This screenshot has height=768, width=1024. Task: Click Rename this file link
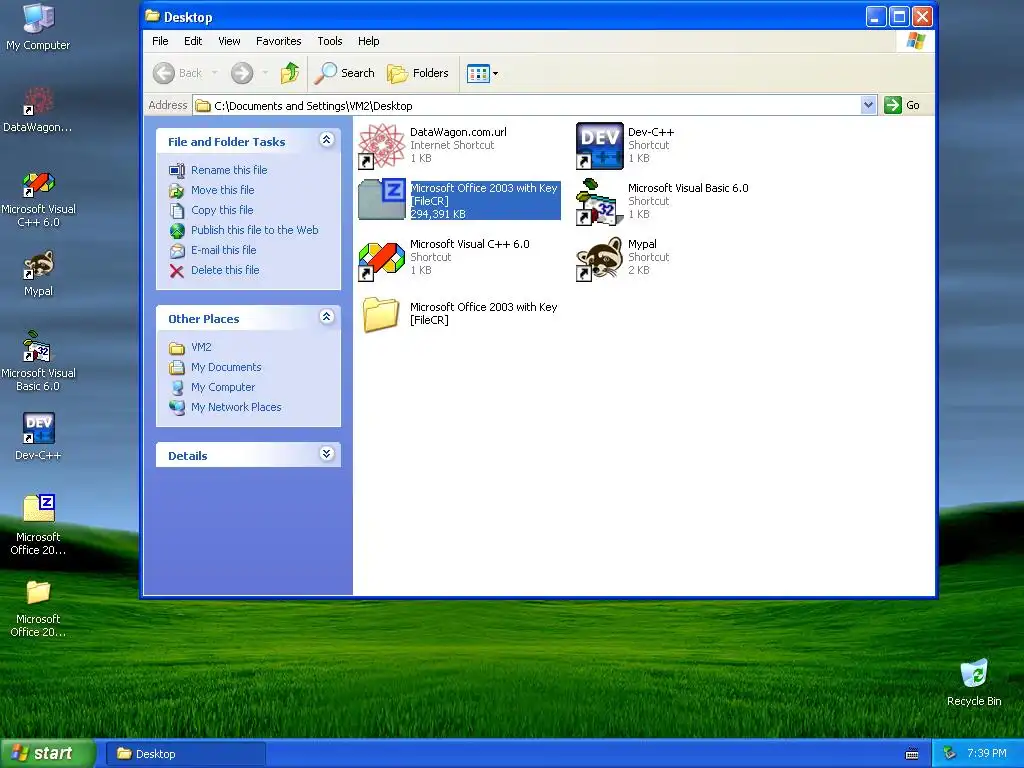tap(229, 170)
